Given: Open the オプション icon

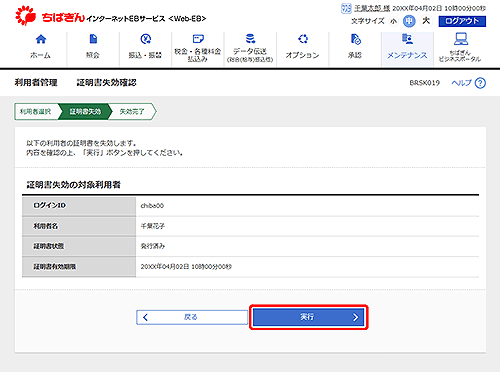Looking at the screenshot, I should point(303,39).
